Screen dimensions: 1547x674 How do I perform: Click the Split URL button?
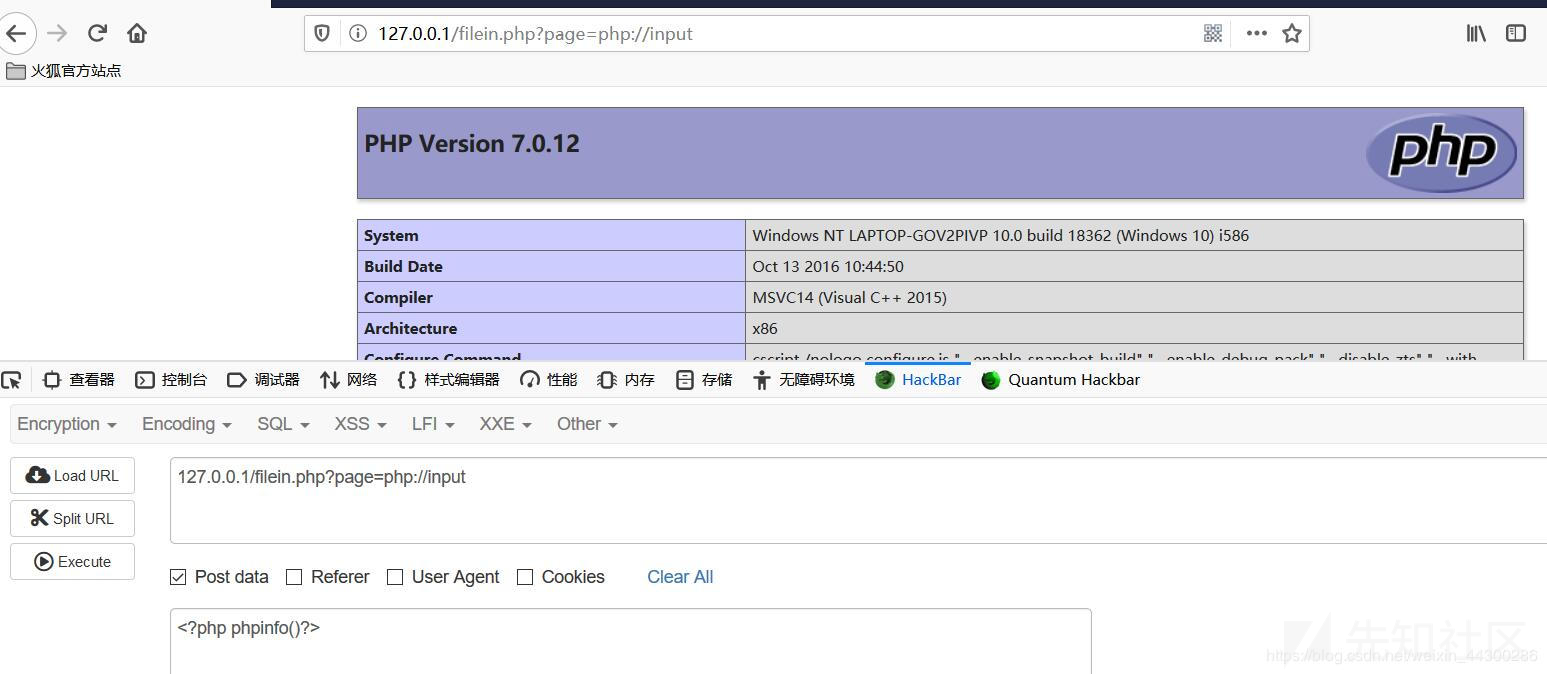tap(72, 519)
